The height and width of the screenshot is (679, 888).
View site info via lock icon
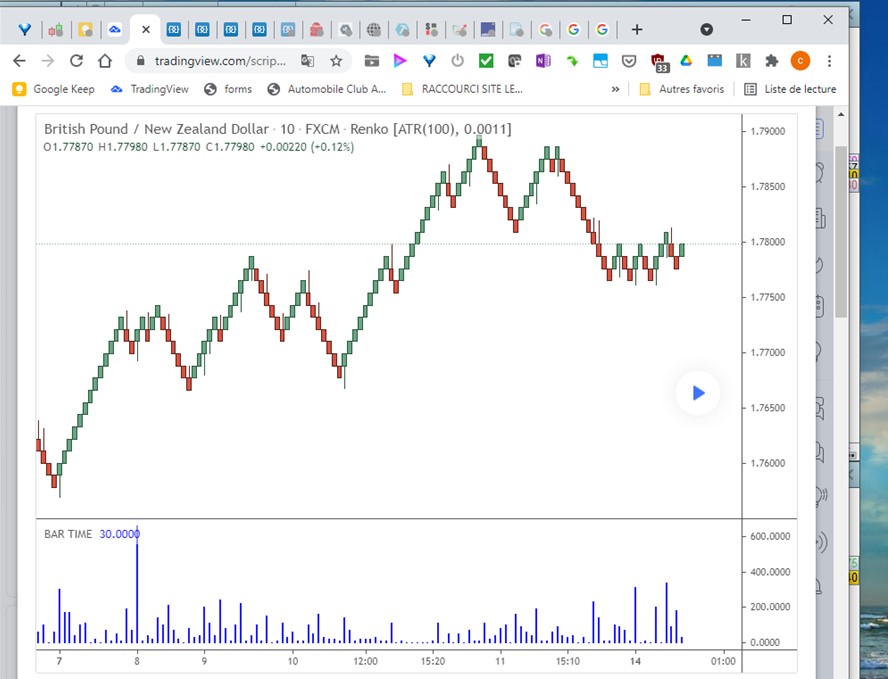coord(140,61)
